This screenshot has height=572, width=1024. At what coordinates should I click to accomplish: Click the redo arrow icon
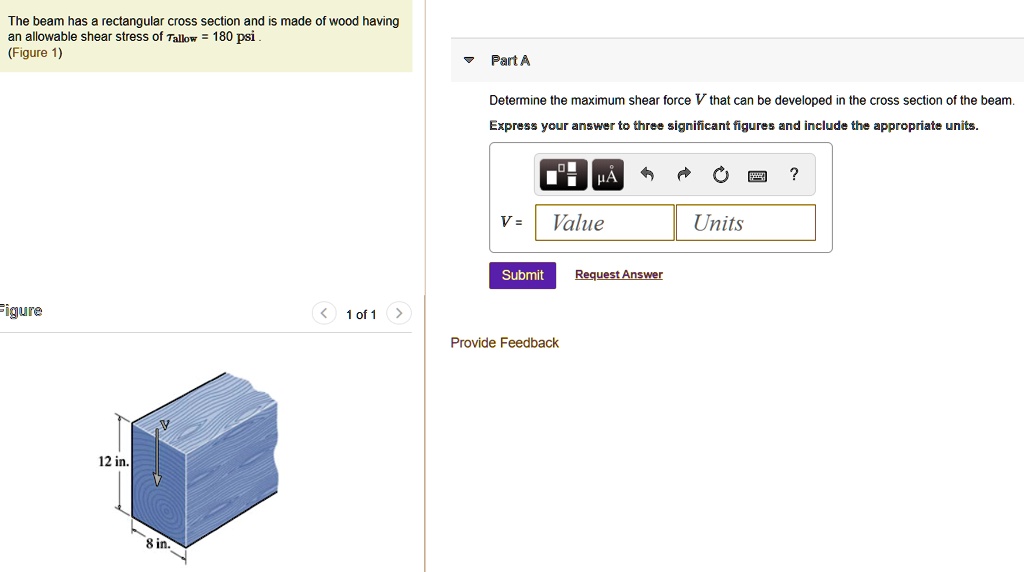pos(684,174)
